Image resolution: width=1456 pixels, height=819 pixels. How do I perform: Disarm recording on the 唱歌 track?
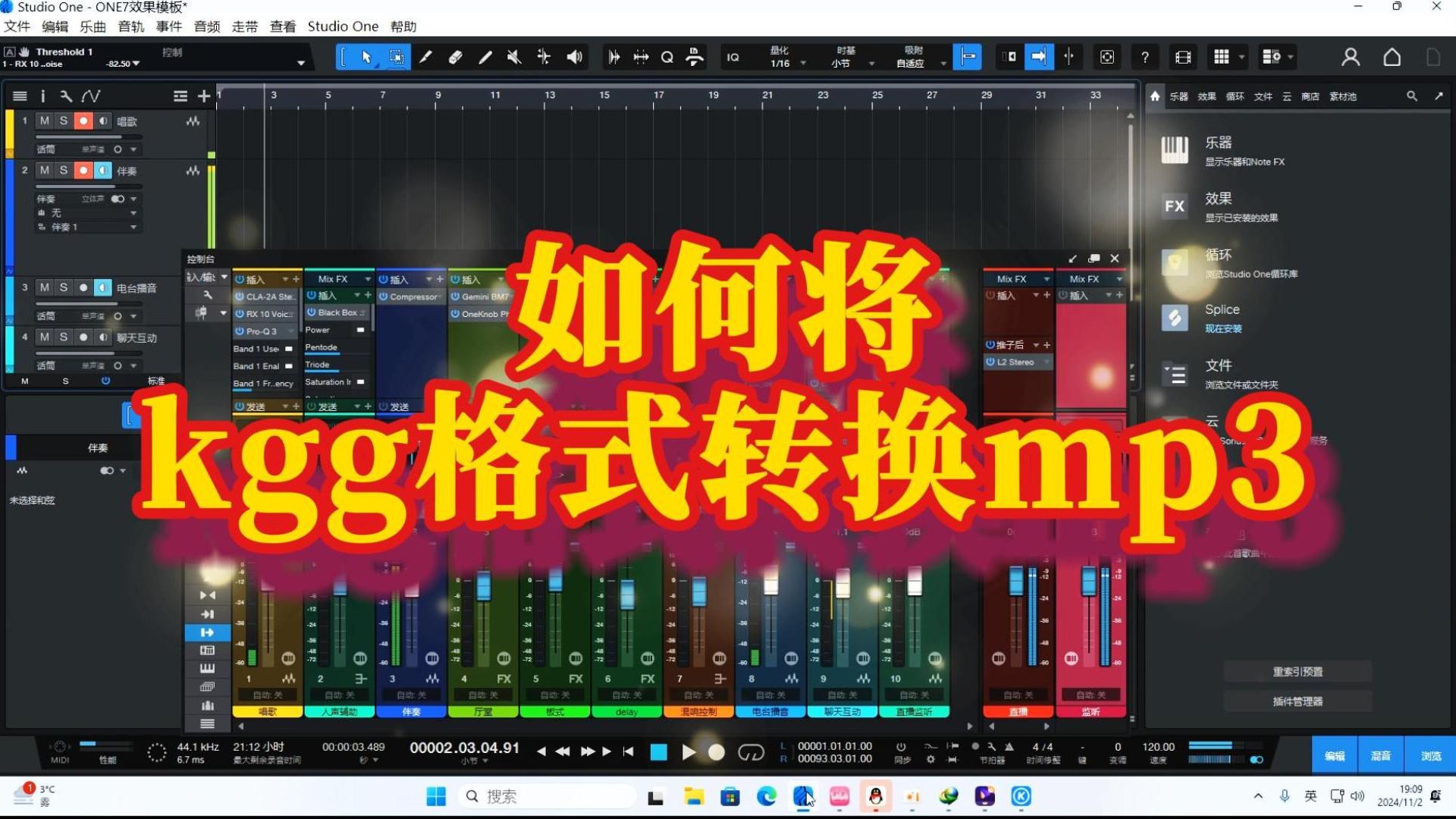click(83, 121)
